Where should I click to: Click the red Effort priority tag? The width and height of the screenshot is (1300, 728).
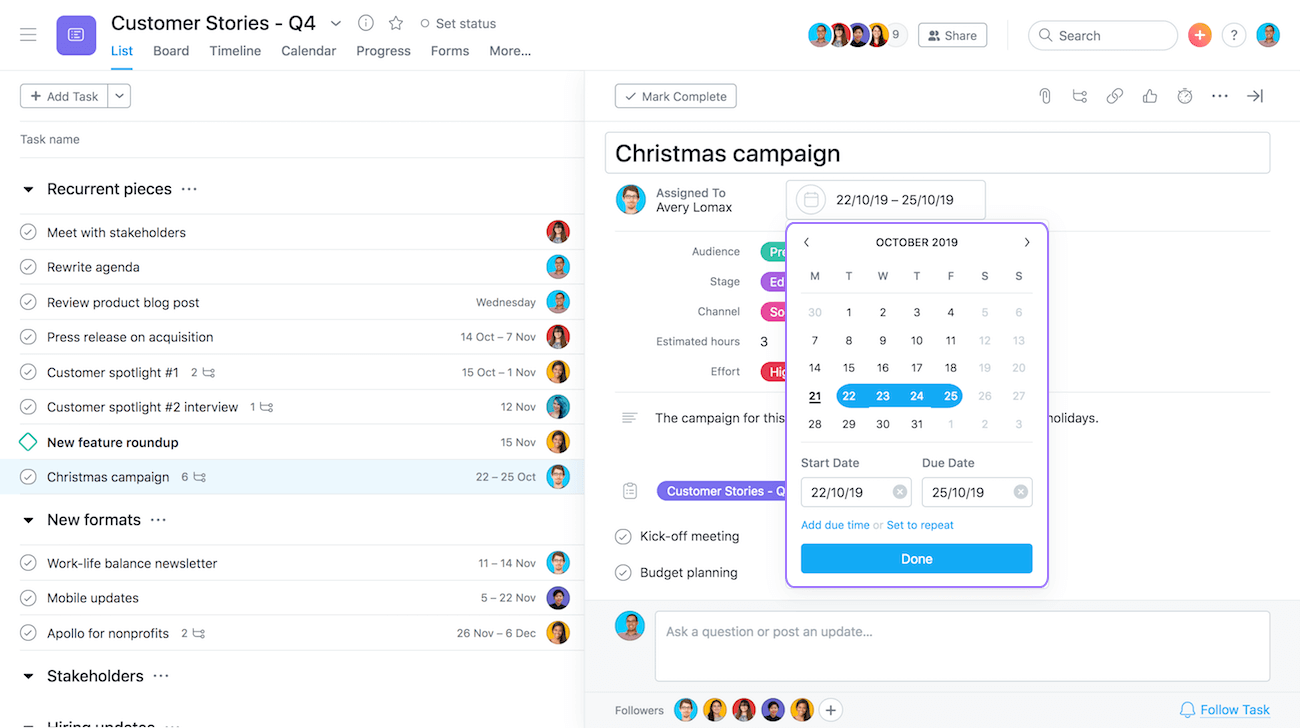pyautogui.click(x=774, y=372)
